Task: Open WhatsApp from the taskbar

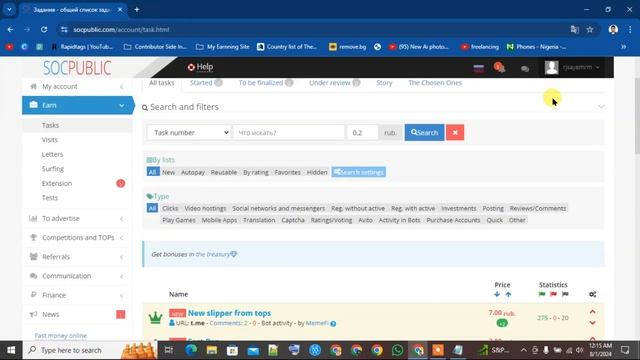Action: tap(397, 350)
